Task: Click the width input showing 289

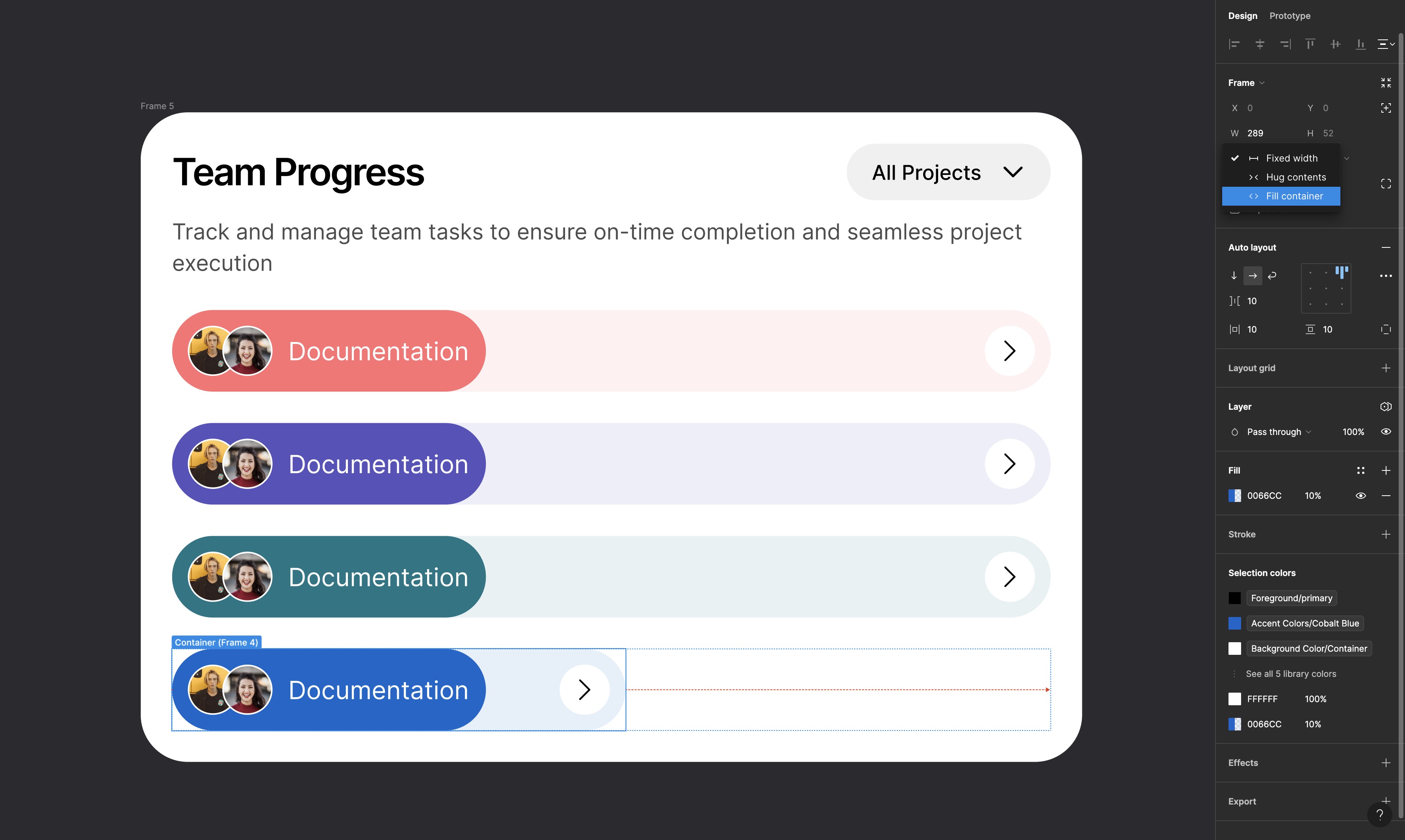Action: click(x=1256, y=133)
